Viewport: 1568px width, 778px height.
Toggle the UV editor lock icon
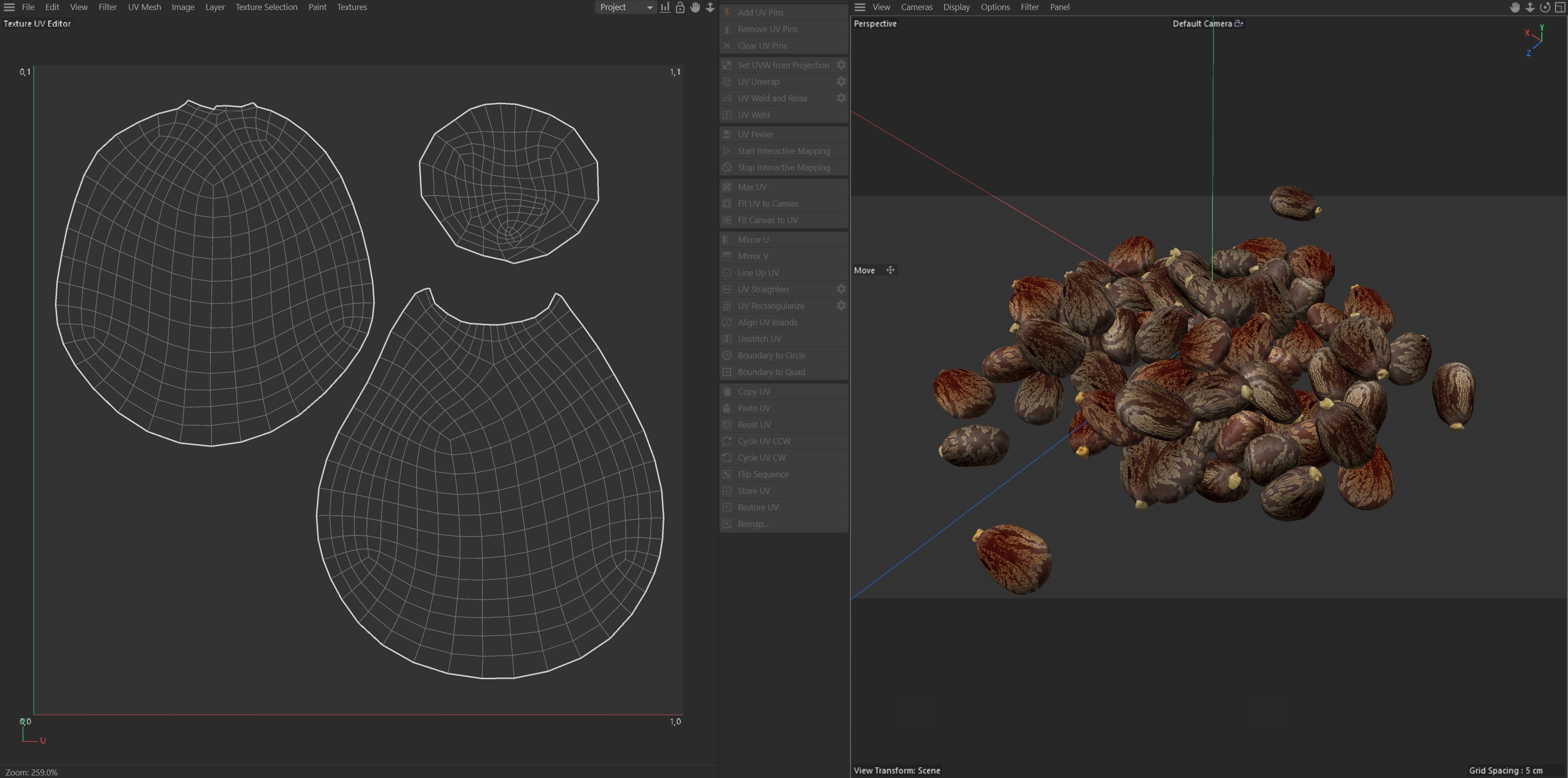680,8
